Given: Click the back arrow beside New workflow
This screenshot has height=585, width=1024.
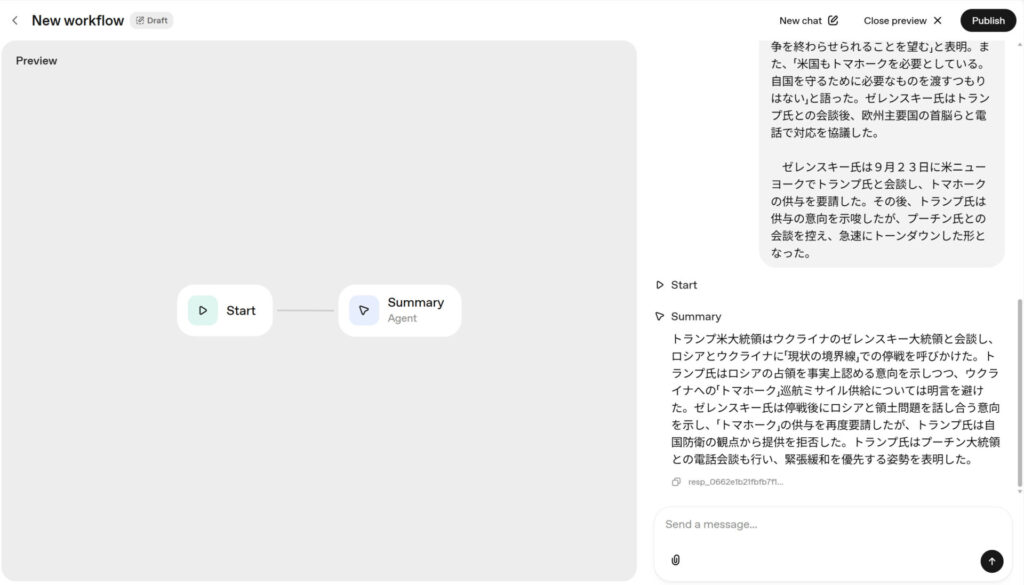Looking at the screenshot, I should click(14, 20).
